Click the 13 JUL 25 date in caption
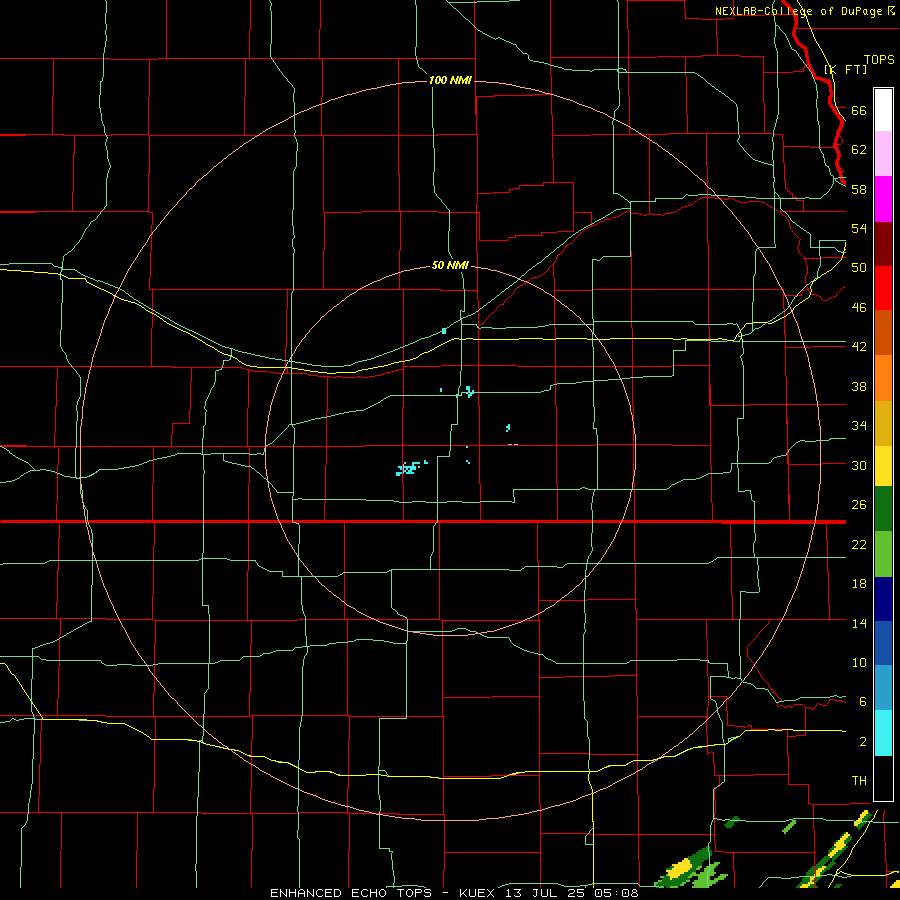Viewport: 900px width, 900px height. tap(545, 893)
